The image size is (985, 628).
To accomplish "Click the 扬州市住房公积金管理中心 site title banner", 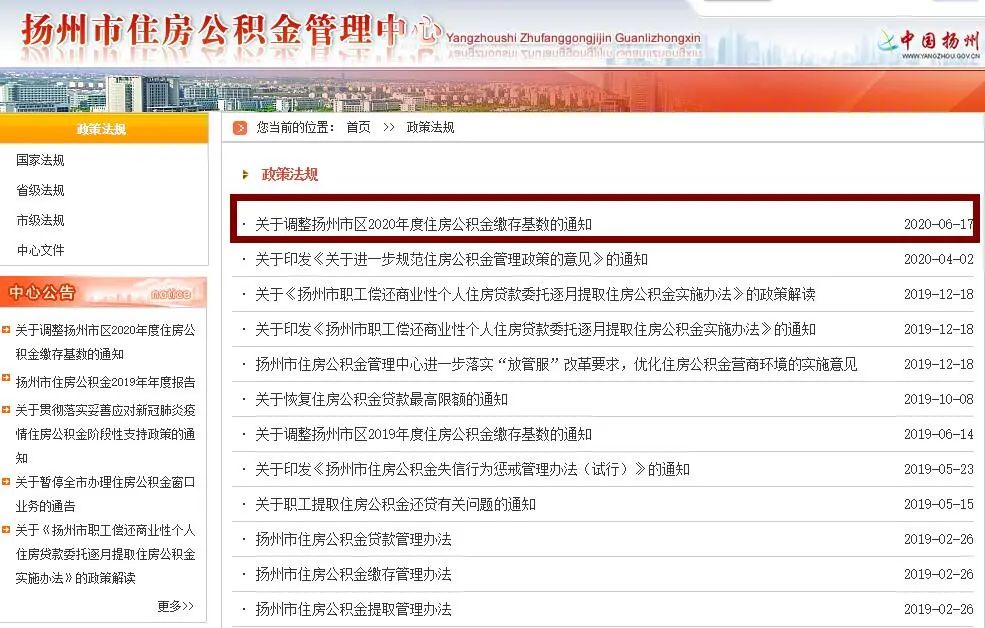I will coord(230,32).
